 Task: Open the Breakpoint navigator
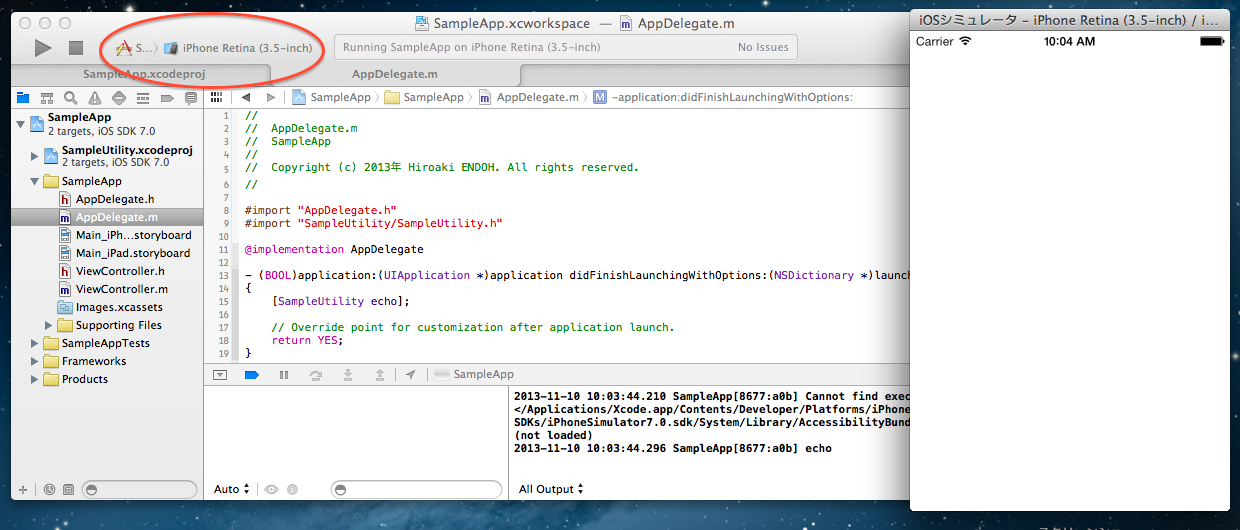click(x=167, y=98)
